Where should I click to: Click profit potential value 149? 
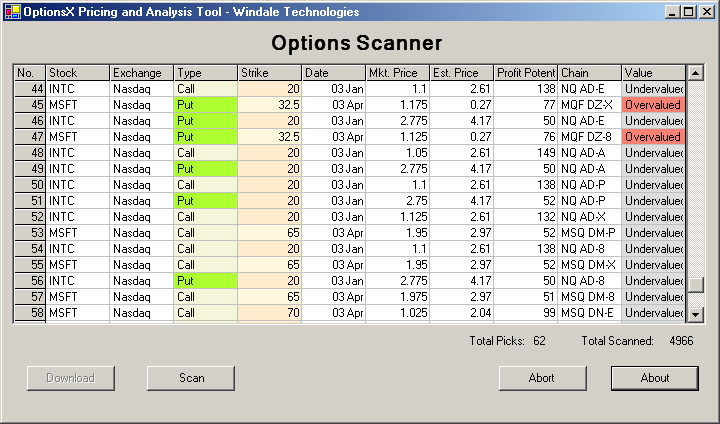pos(526,153)
